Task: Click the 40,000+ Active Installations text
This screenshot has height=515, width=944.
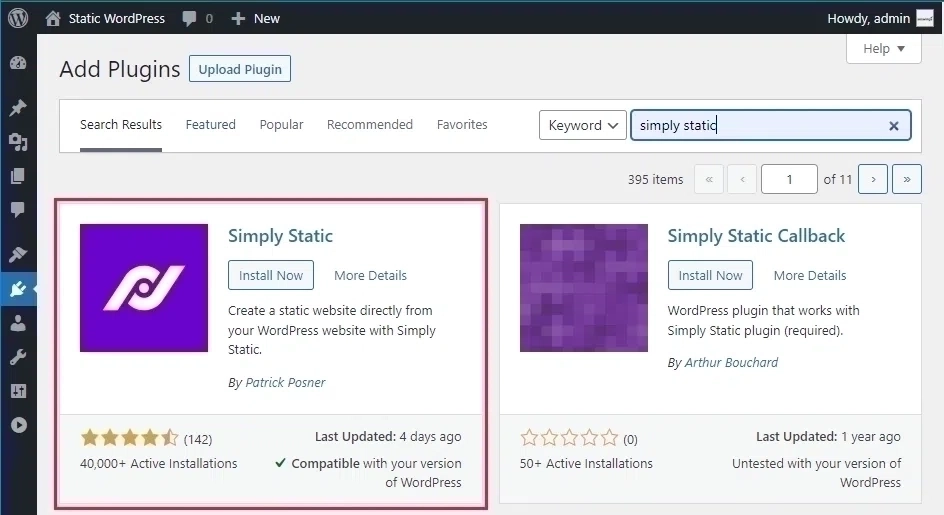Action: coord(159,463)
